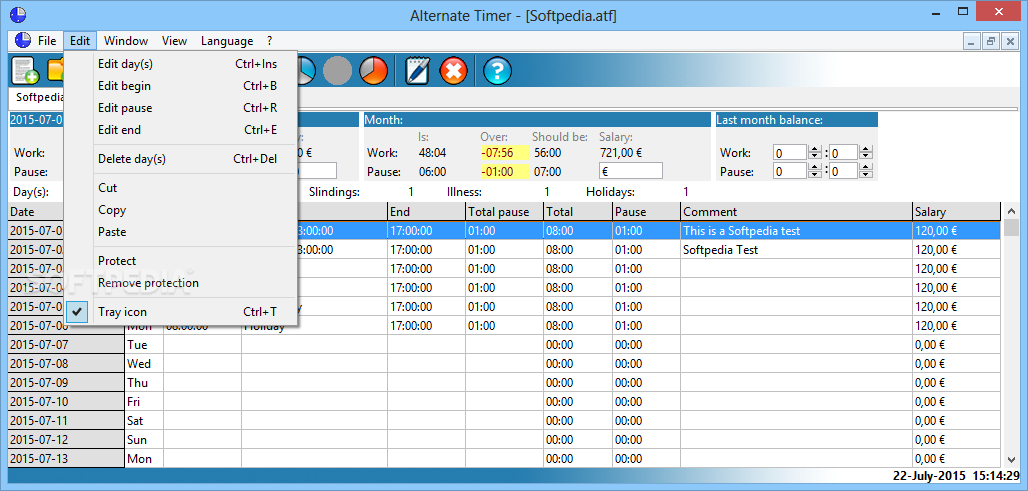The width and height of the screenshot is (1028, 491).
Task: Close the open Edit menu
Action: pyautogui.click(x=80, y=41)
